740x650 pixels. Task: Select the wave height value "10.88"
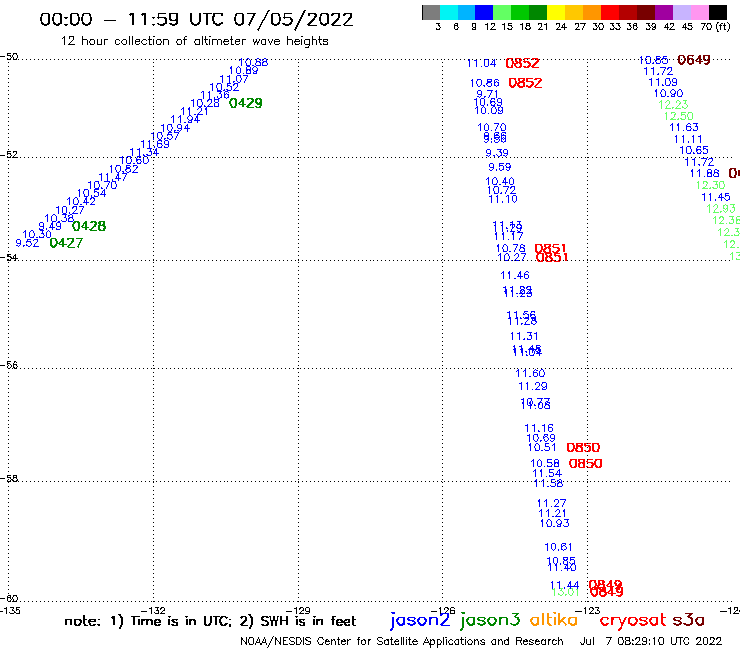(253, 62)
